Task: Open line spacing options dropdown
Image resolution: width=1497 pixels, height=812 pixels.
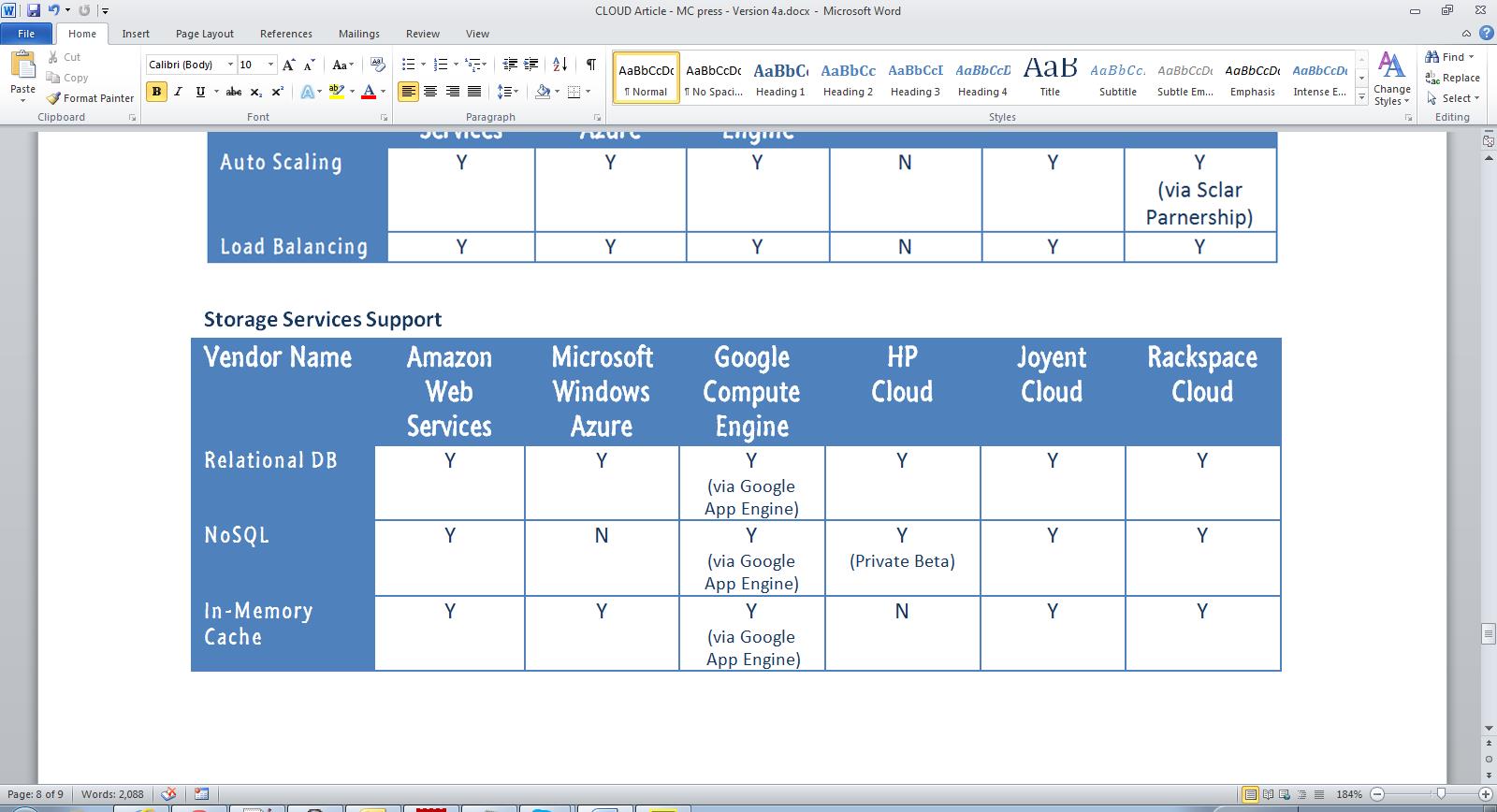Action: click(507, 92)
